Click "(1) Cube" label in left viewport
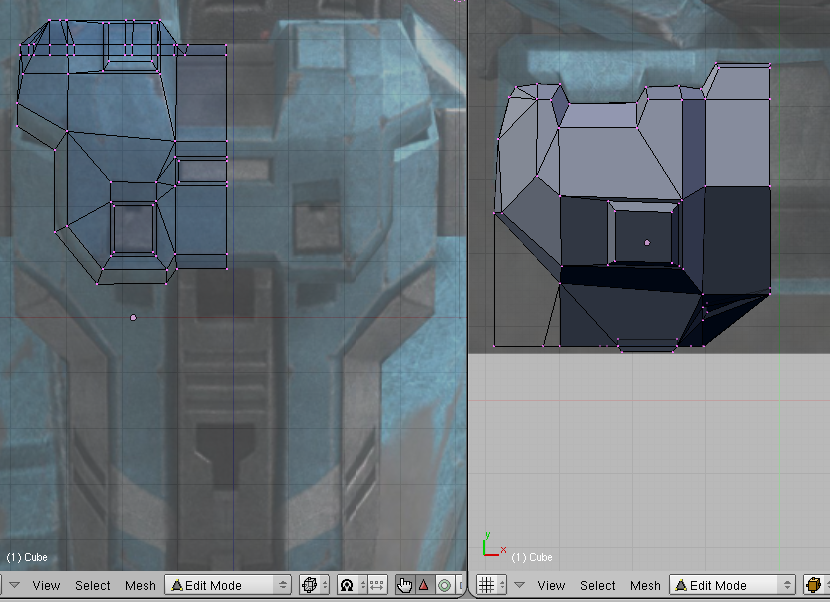This screenshot has width=830, height=602. tap(27, 557)
